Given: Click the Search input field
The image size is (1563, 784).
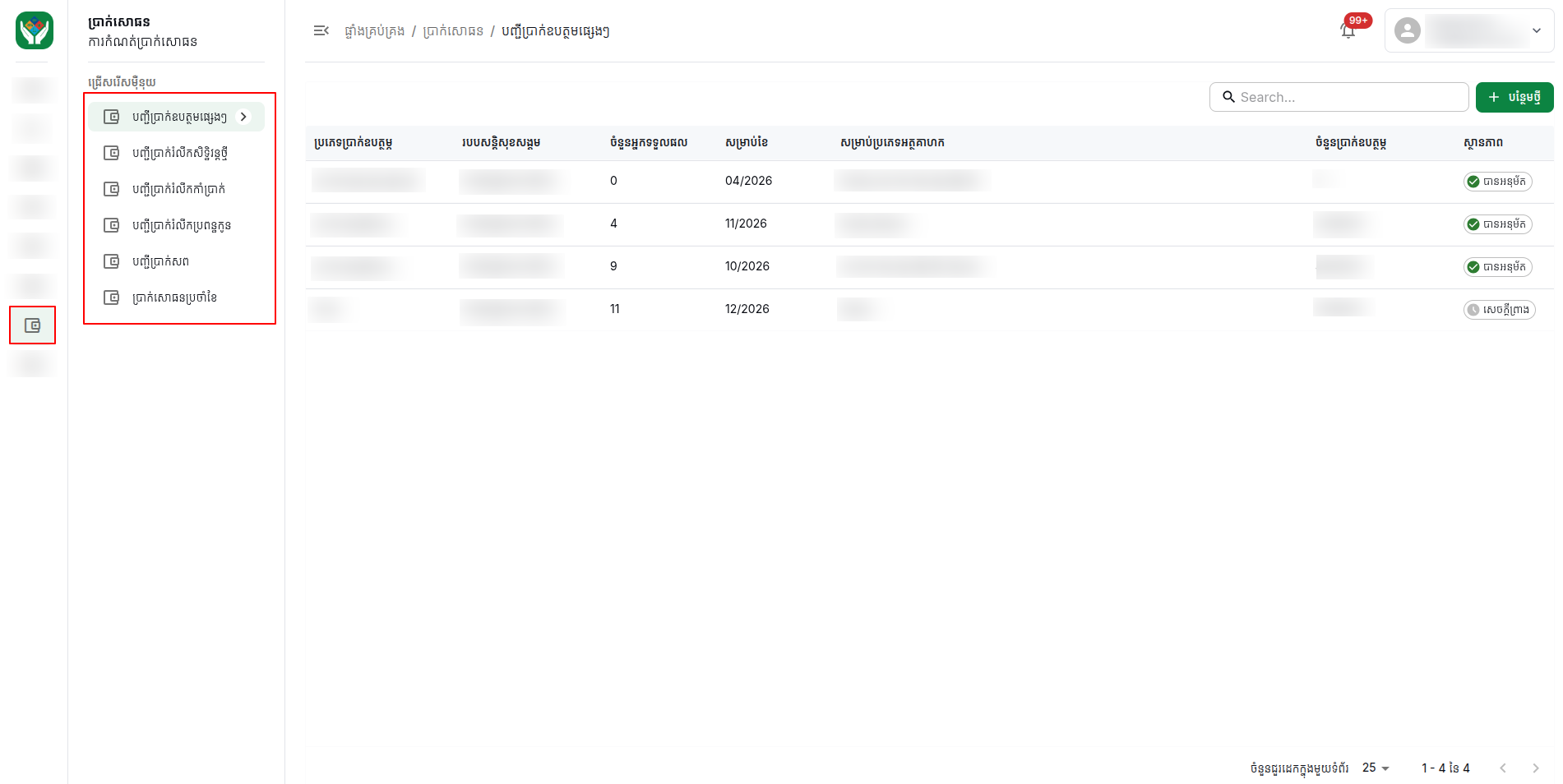Looking at the screenshot, I should coord(1339,97).
